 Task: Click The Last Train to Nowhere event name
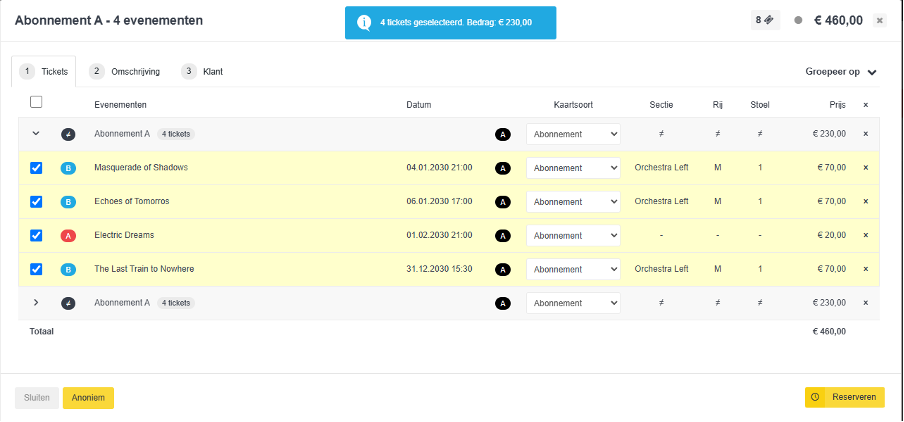[144, 269]
